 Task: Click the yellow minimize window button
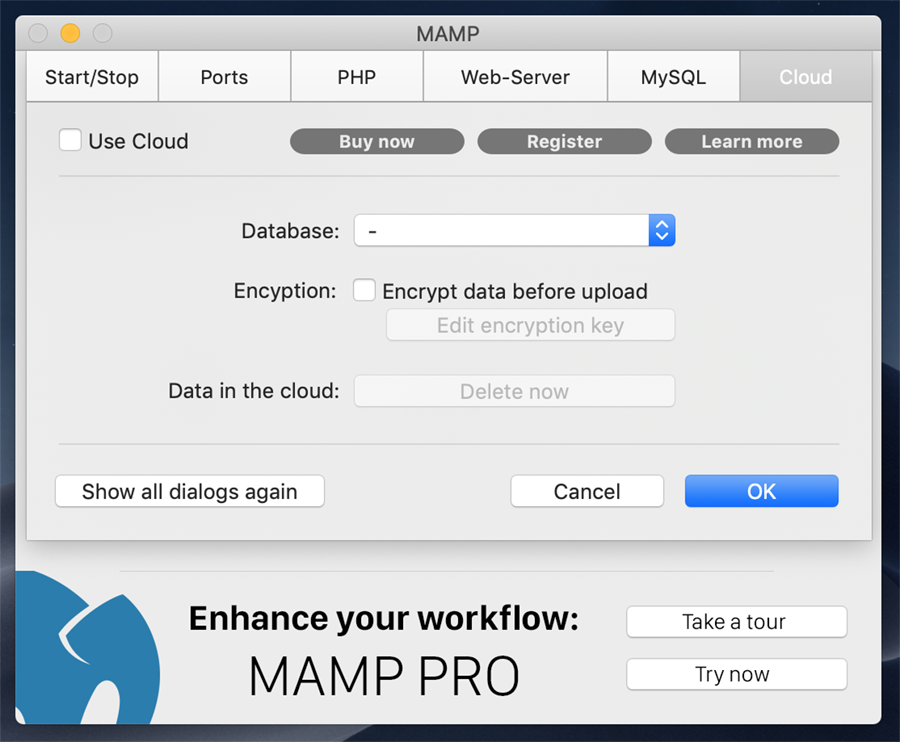[70, 34]
